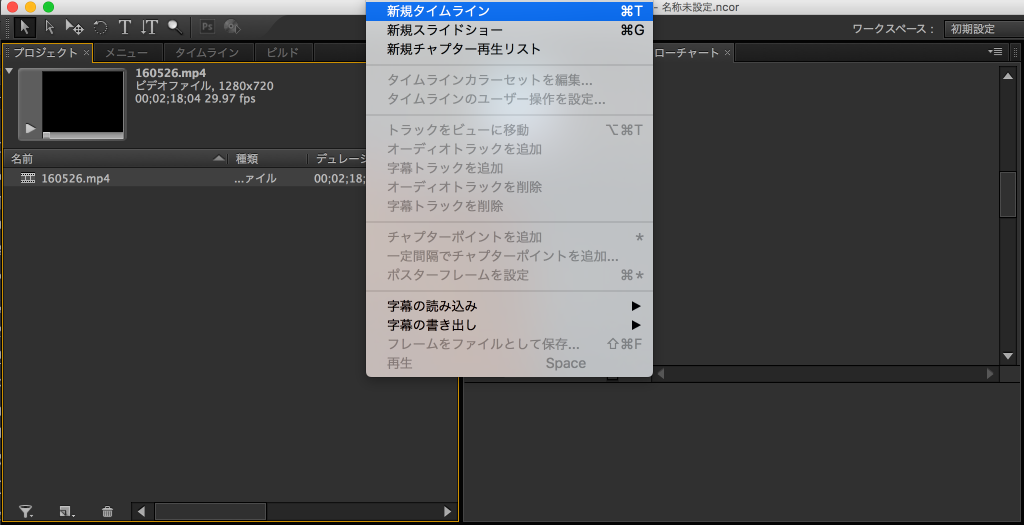The width and height of the screenshot is (1024, 525).
Task: Open the filter funnel options
Action: pos(26,511)
